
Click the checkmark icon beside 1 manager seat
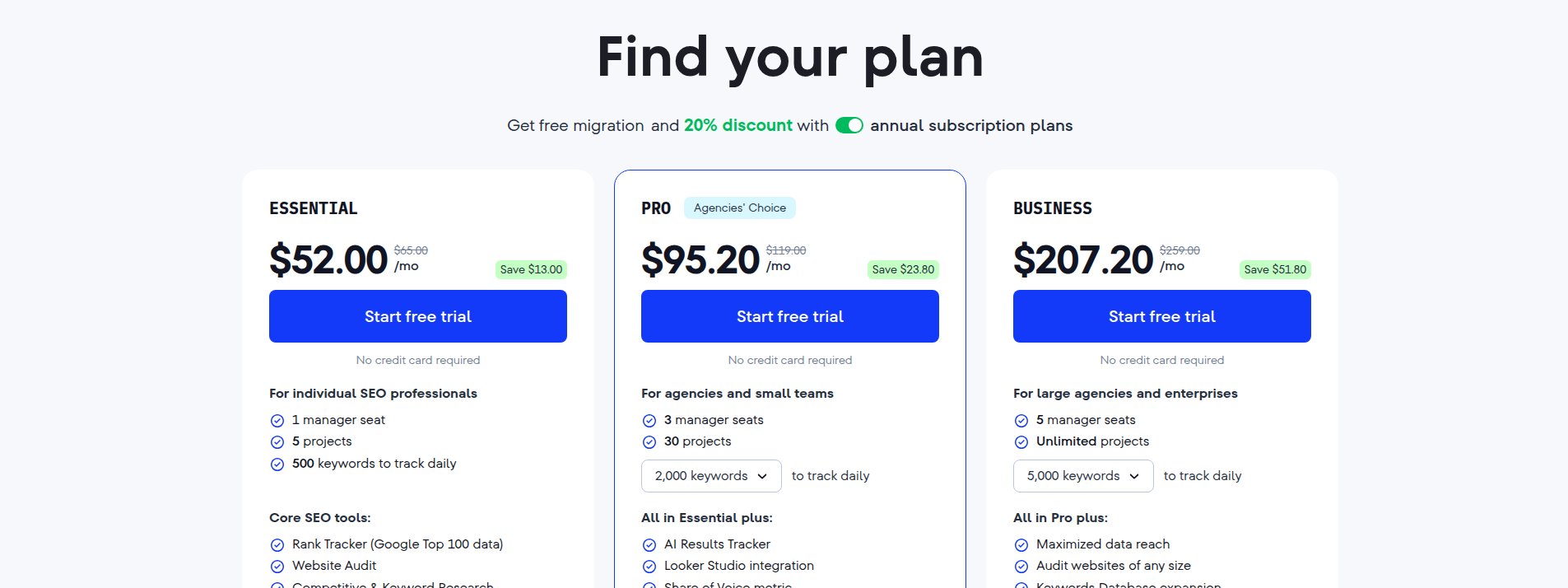(x=277, y=420)
